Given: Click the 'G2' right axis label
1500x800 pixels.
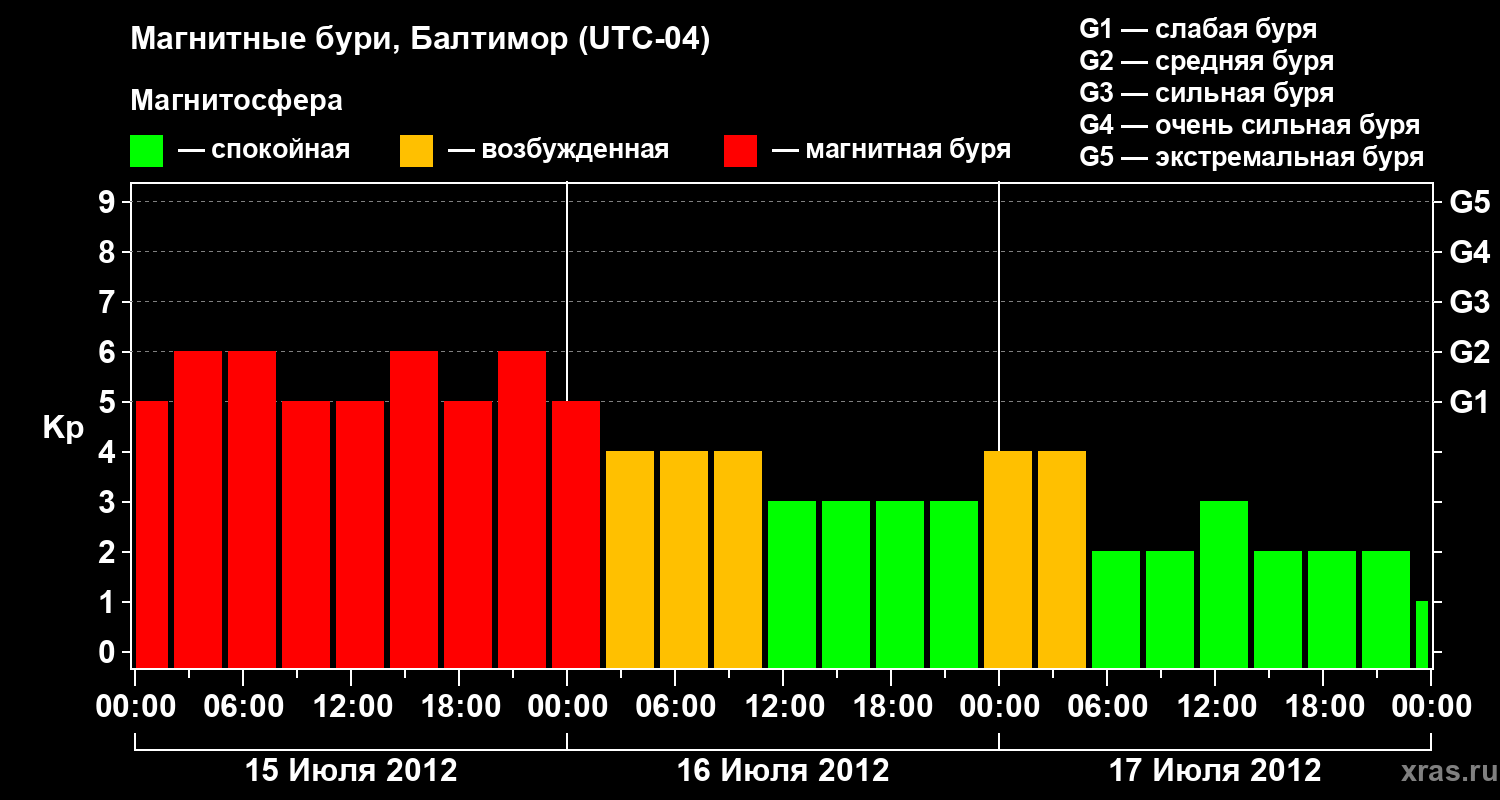Looking at the screenshot, I should tap(1469, 352).
